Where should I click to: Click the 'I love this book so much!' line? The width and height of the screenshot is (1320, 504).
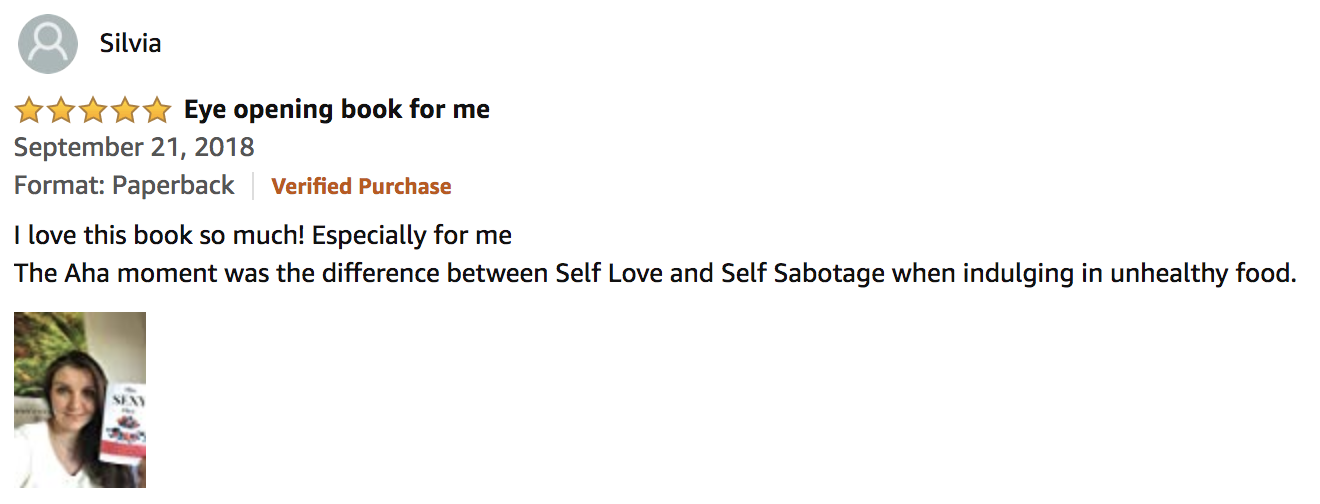(x=263, y=237)
